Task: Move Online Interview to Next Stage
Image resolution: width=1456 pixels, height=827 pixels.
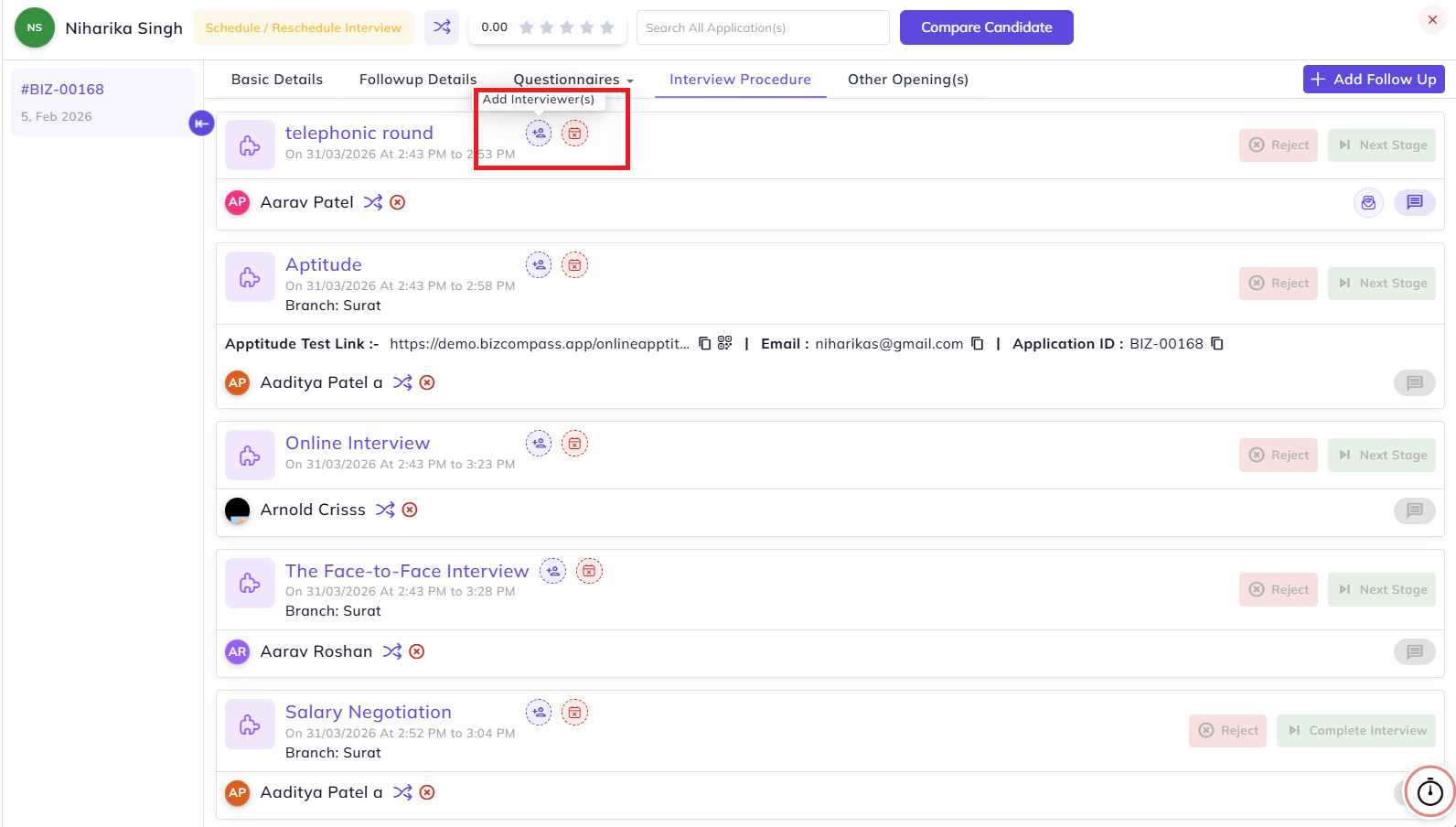Action: click(1382, 456)
